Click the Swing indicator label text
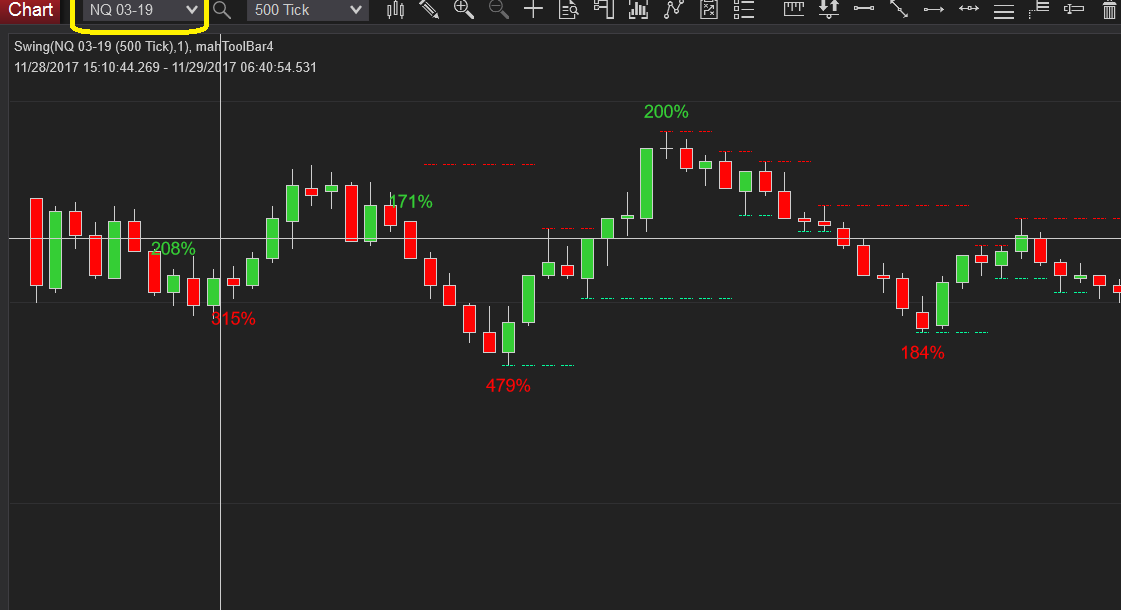Screen dimensions: 1121x610 144,46
